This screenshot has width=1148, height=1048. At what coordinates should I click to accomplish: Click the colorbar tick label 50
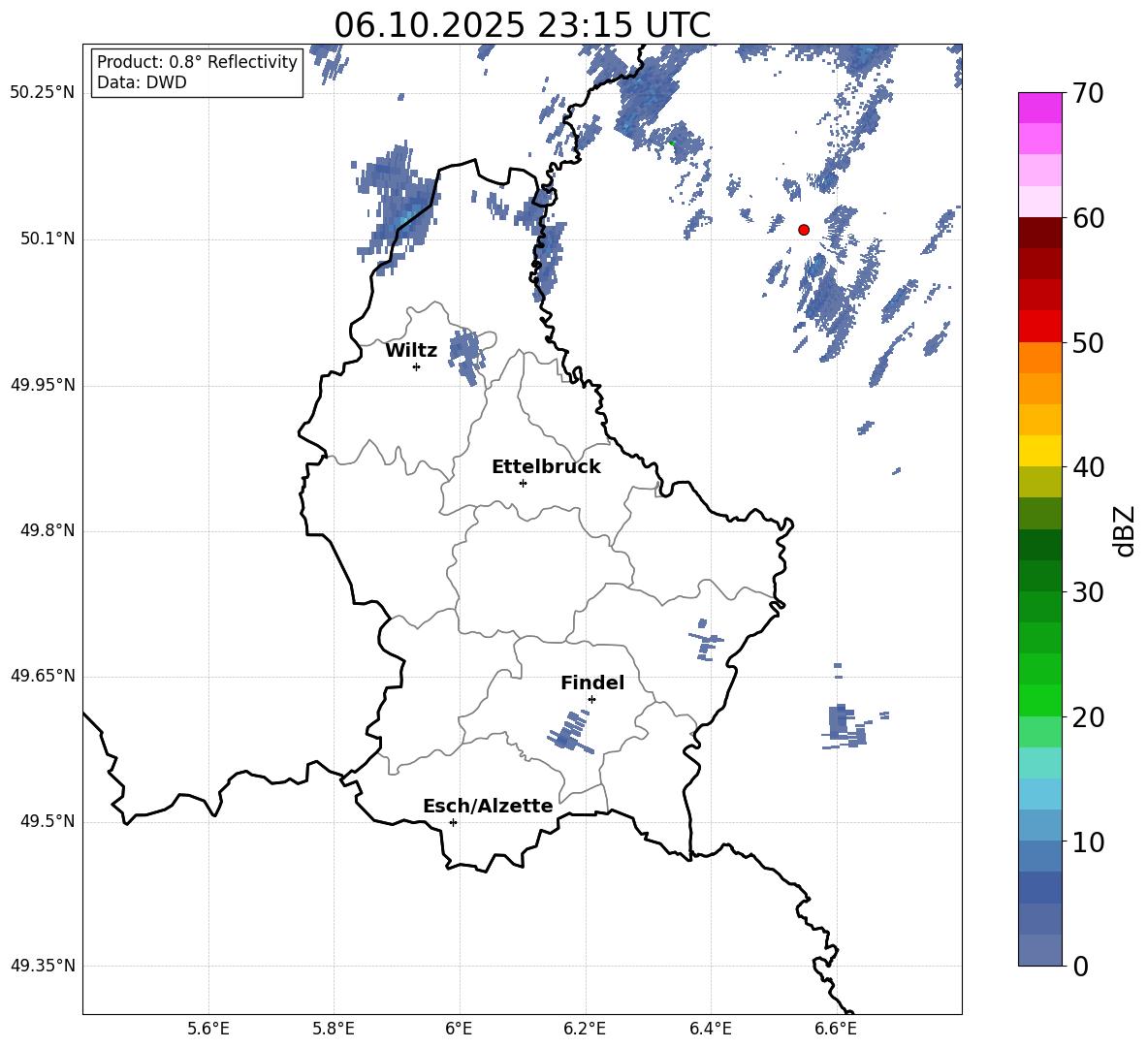tap(1088, 342)
